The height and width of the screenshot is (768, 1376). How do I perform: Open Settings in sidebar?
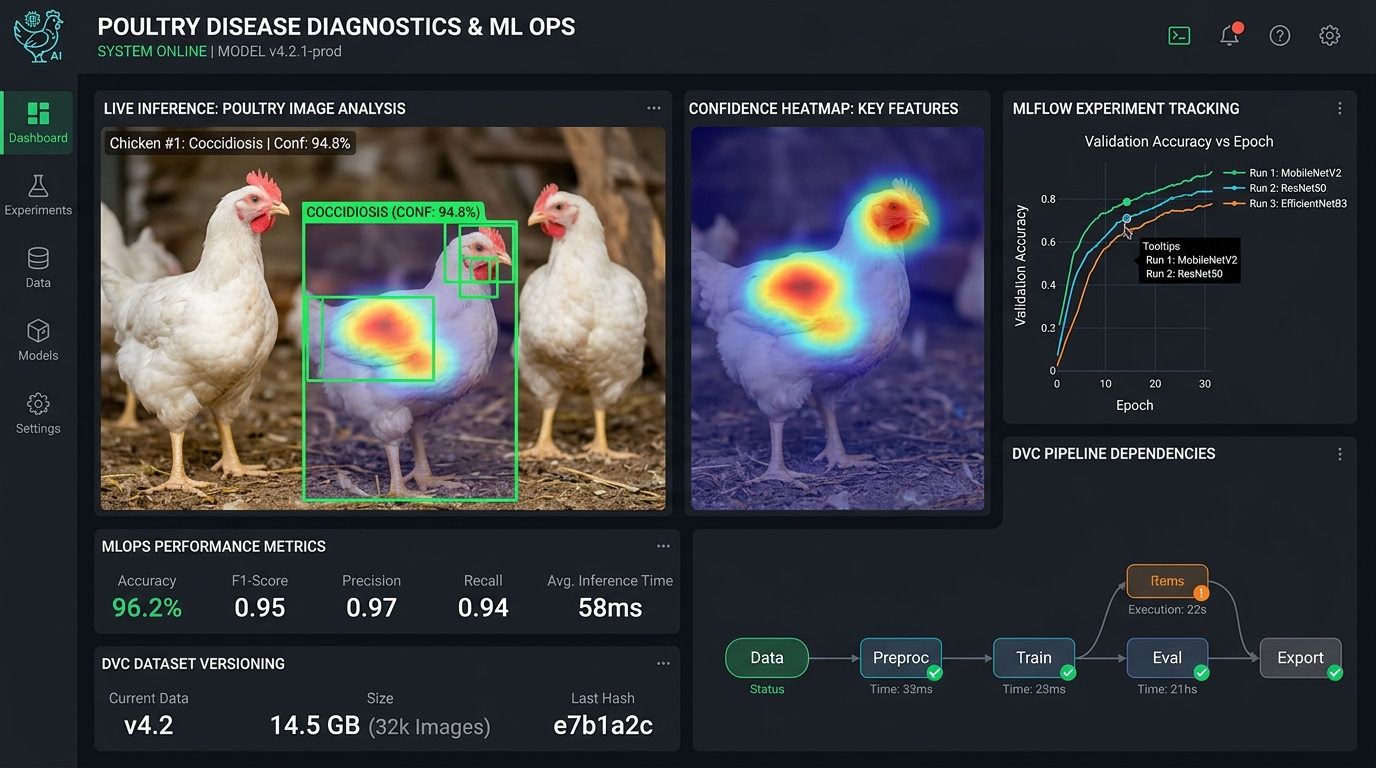point(38,414)
